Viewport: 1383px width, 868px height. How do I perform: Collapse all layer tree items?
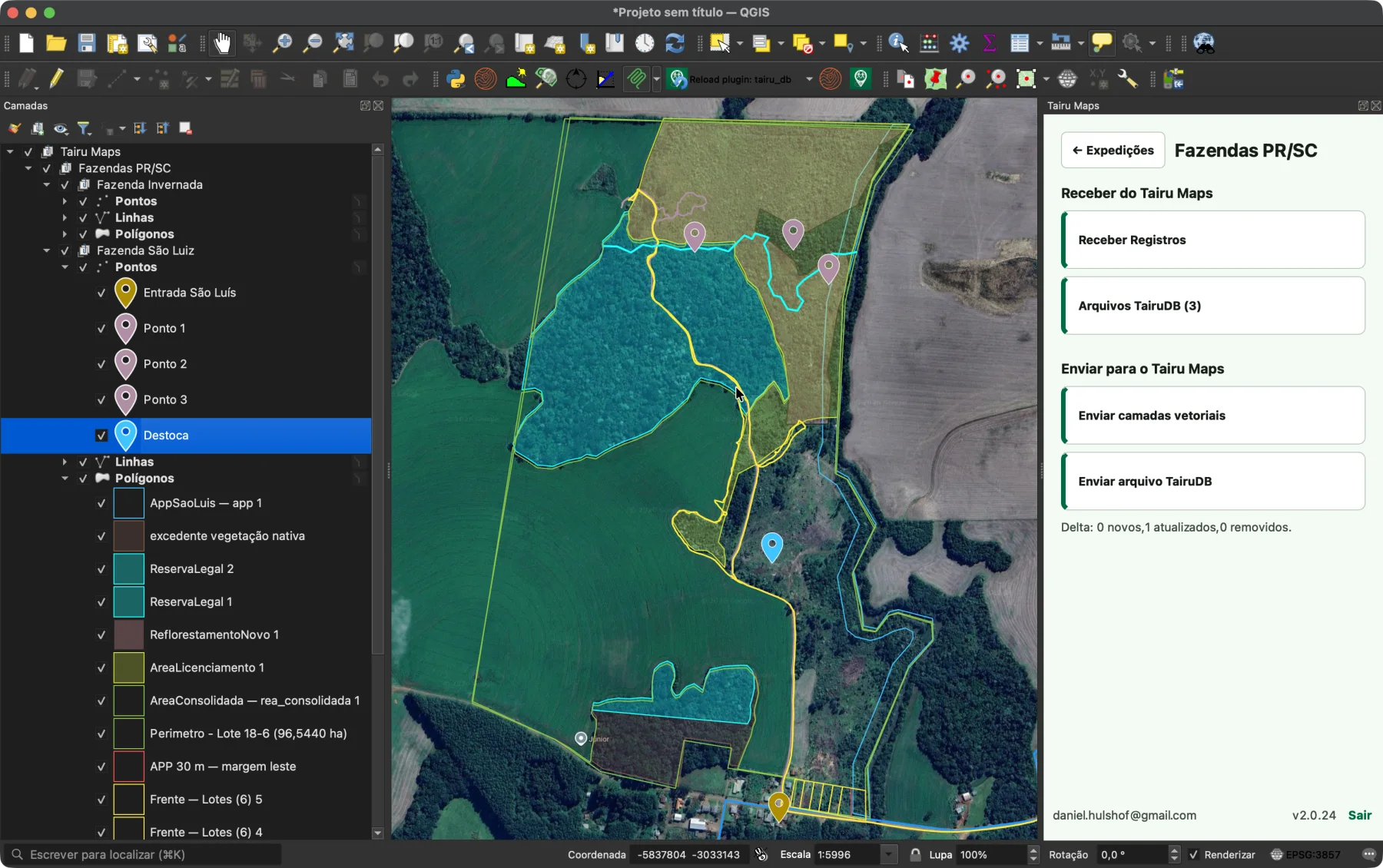coord(163,128)
